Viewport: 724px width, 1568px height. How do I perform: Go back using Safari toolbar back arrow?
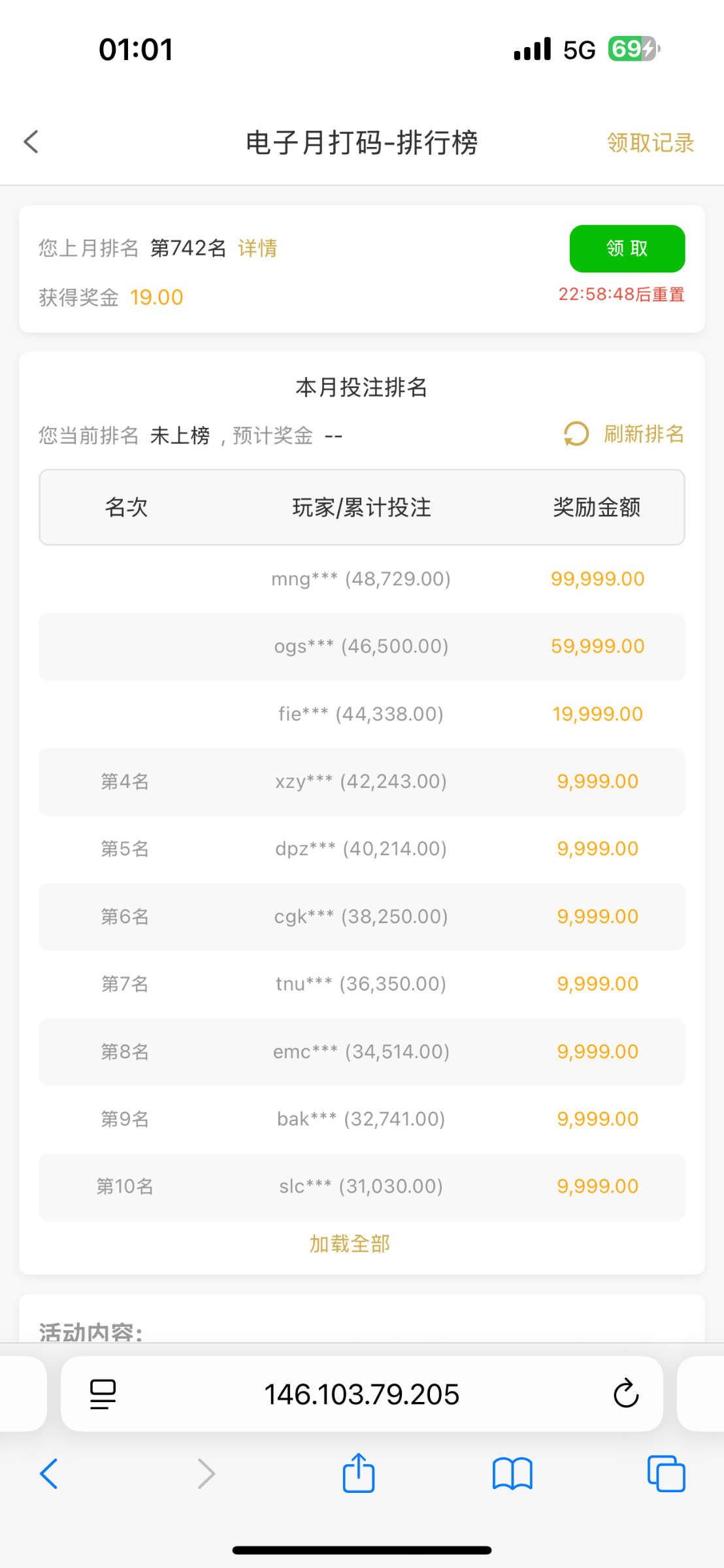[50, 1474]
